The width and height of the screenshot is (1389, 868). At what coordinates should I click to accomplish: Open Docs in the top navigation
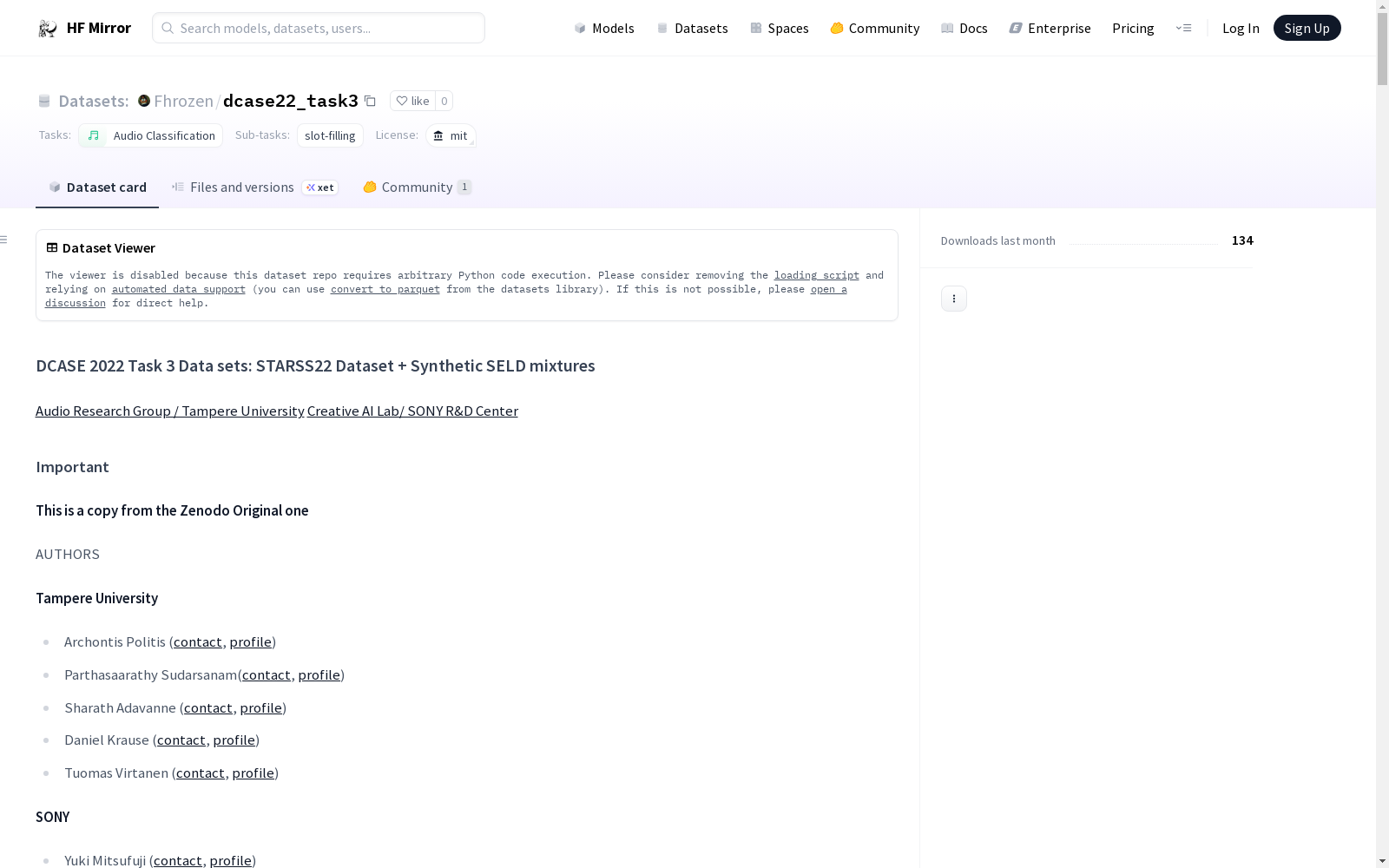click(964, 28)
